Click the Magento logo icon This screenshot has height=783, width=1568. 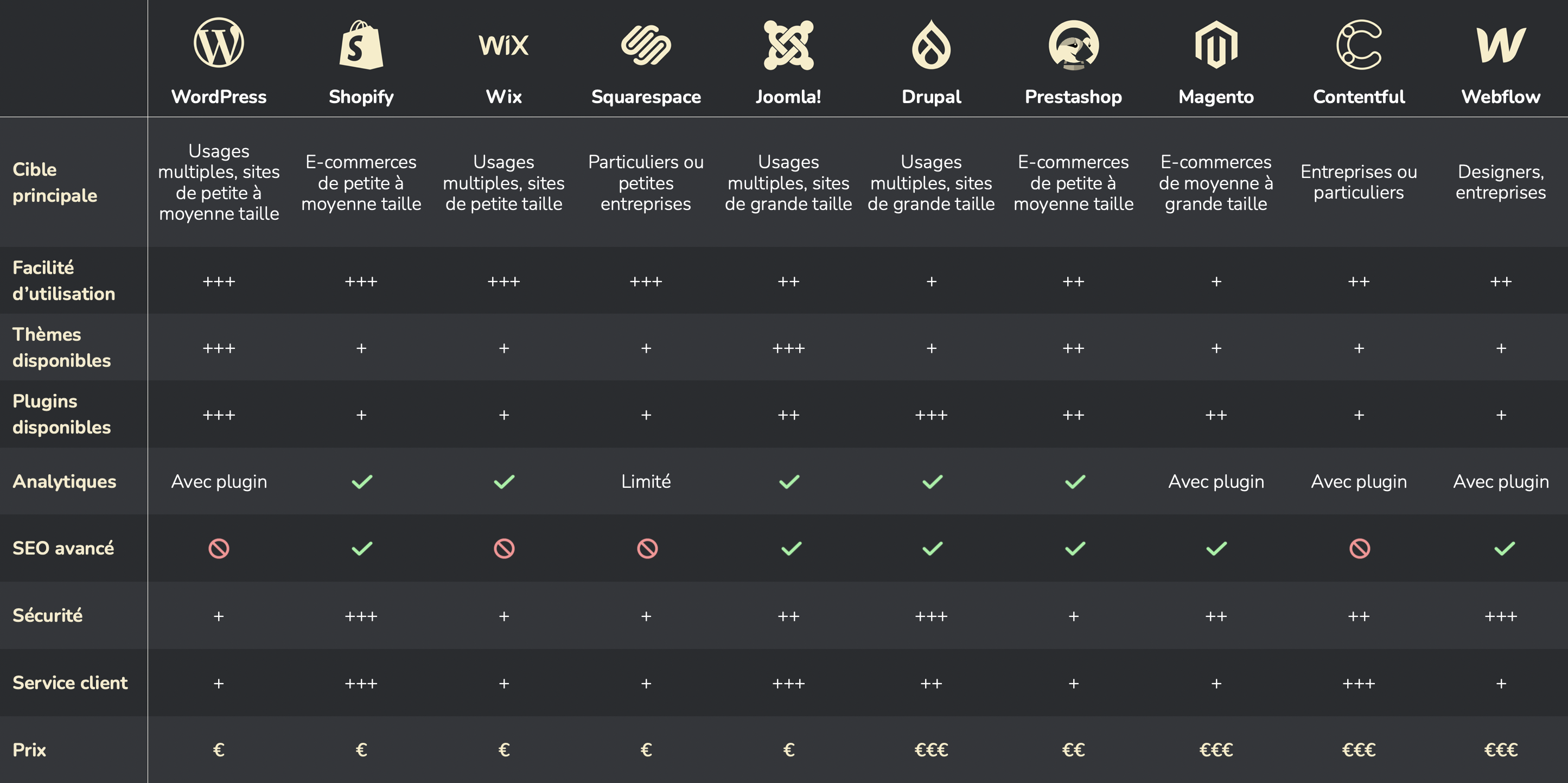point(1215,44)
